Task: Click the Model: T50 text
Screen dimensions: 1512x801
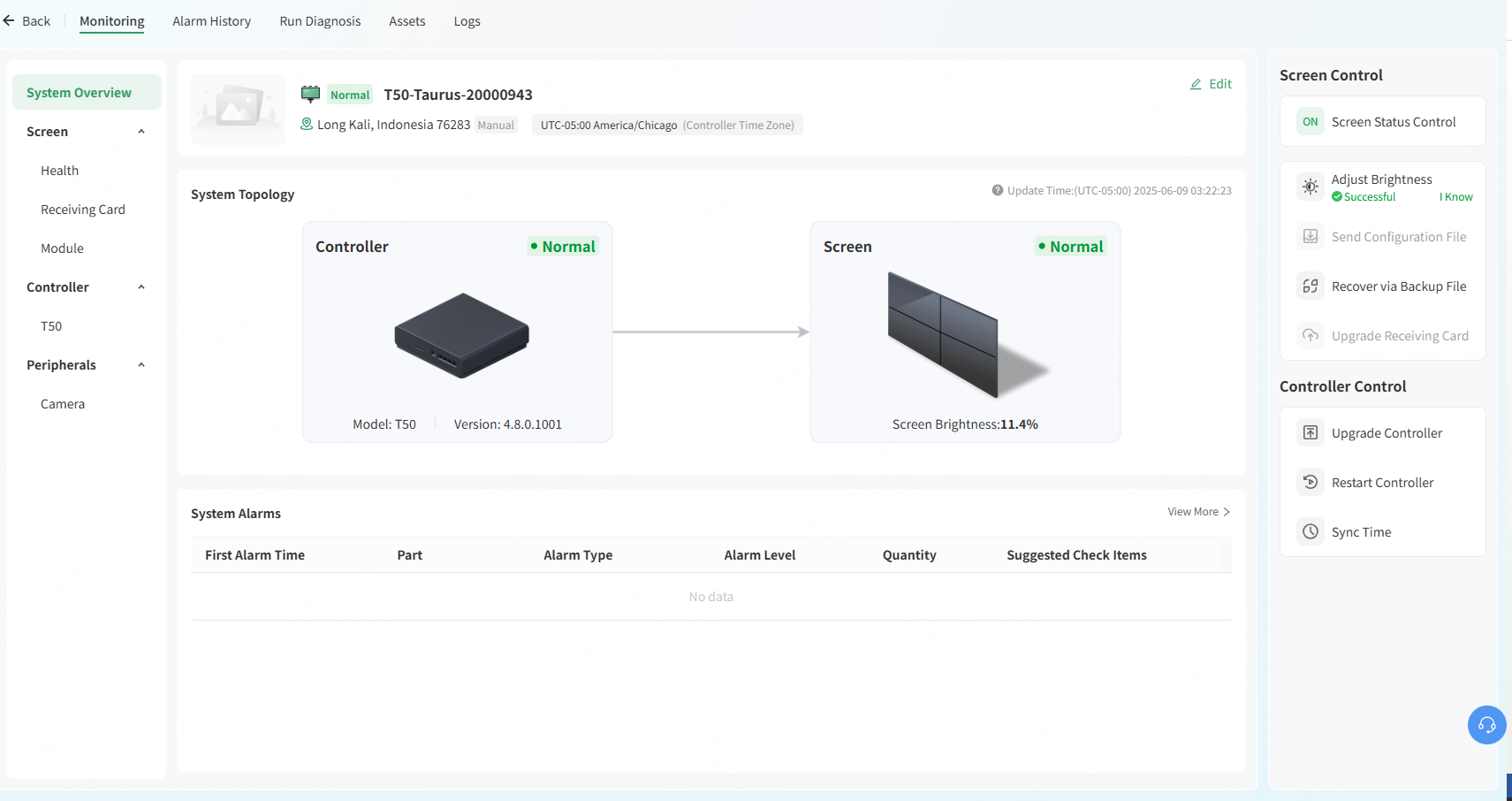Action: 384,424
